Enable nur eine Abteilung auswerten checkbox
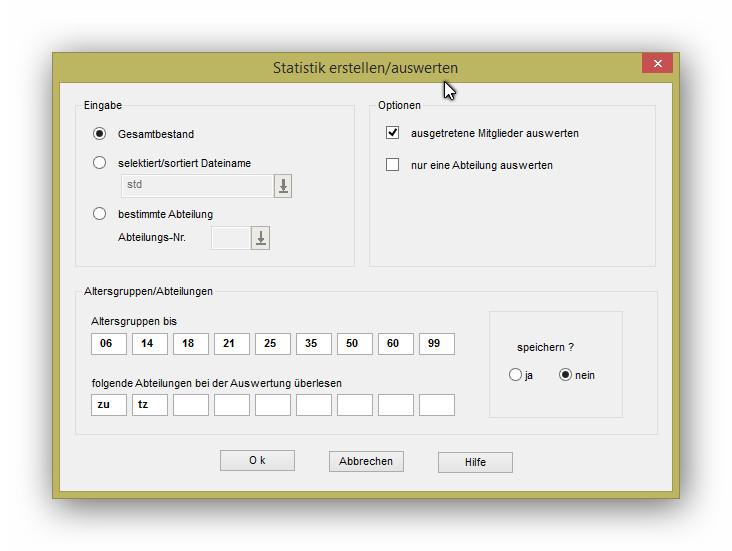Screen dimensions: 732x551 coord(393,165)
